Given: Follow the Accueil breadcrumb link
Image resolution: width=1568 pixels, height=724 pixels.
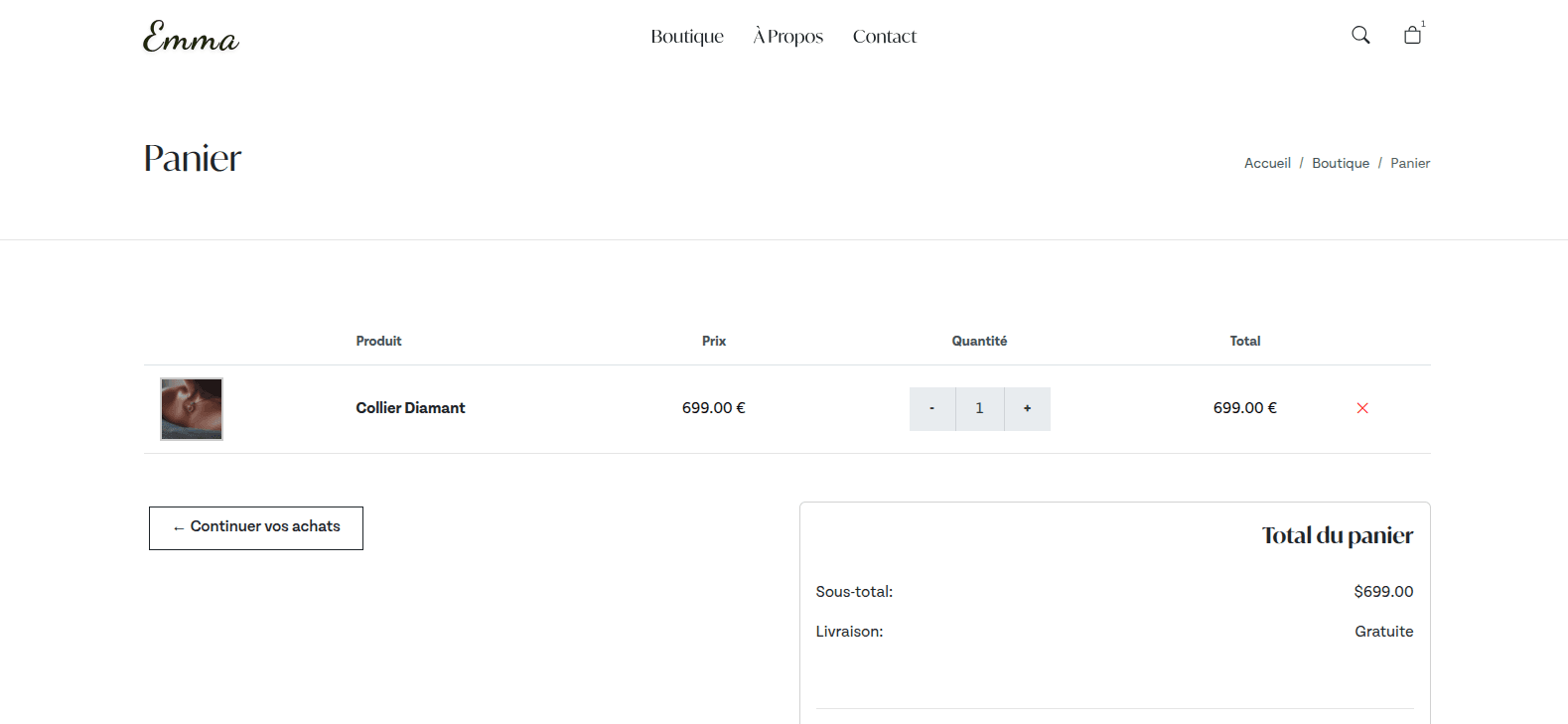Looking at the screenshot, I should (x=1267, y=163).
